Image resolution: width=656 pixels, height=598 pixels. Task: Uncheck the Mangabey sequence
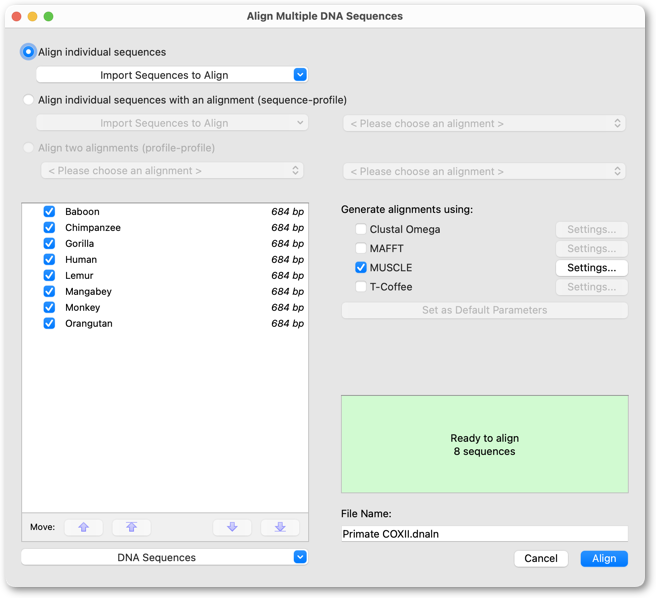pos(49,291)
